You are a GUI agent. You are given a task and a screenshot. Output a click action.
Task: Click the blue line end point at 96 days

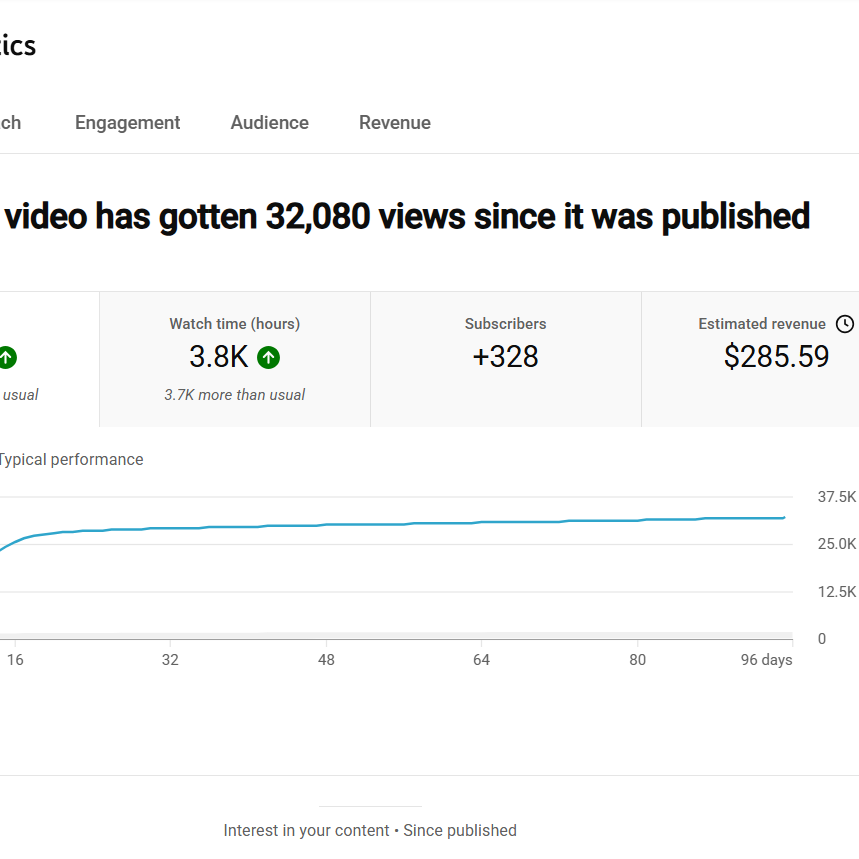tap(784, 517)
